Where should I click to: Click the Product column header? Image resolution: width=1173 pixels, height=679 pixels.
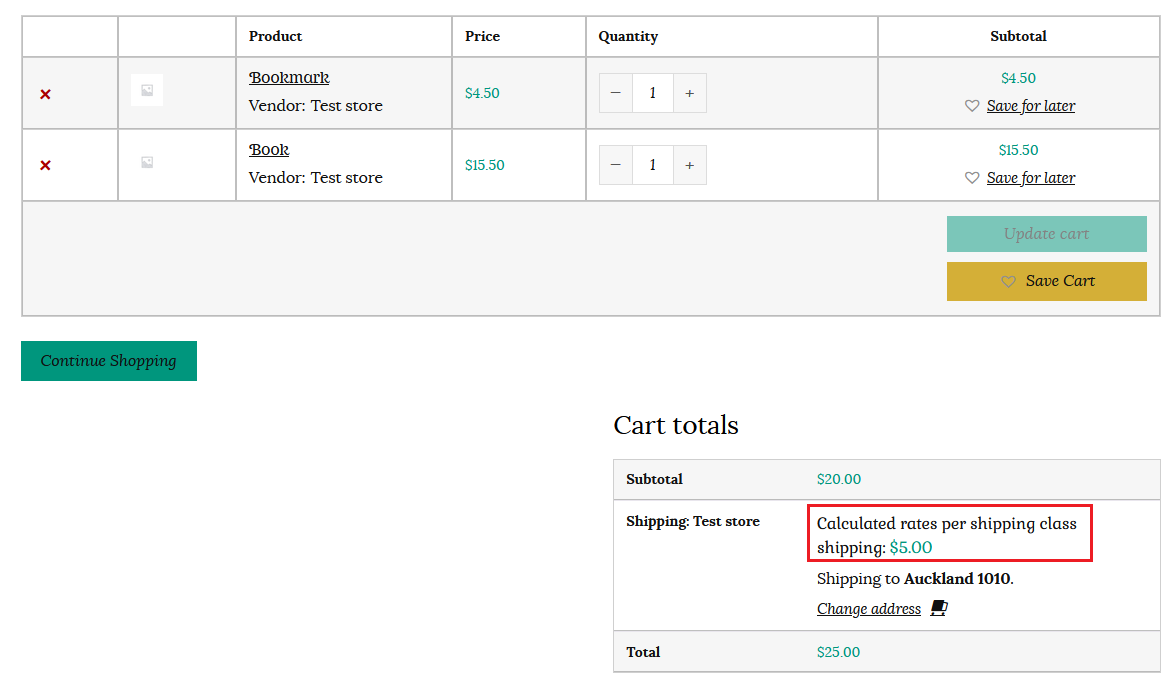click(x=275, y=37)
